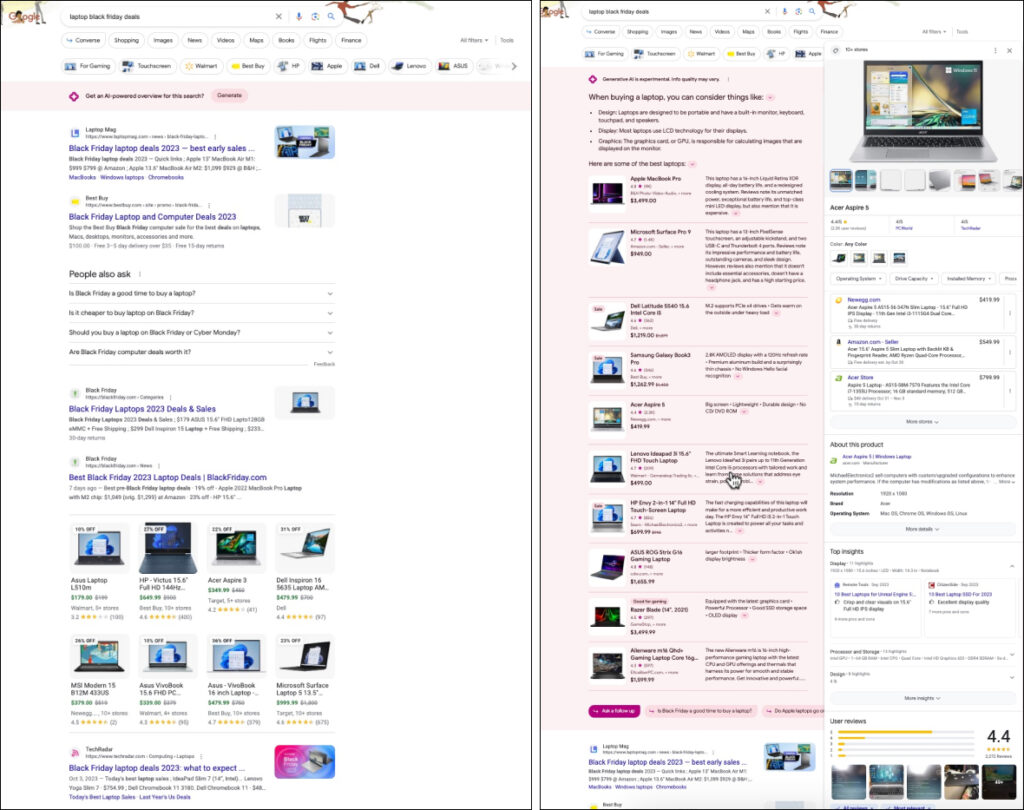Close the Acer Aspire 5 product panel
This screenshot has height=810, width=1024.
coord(1009,50)
